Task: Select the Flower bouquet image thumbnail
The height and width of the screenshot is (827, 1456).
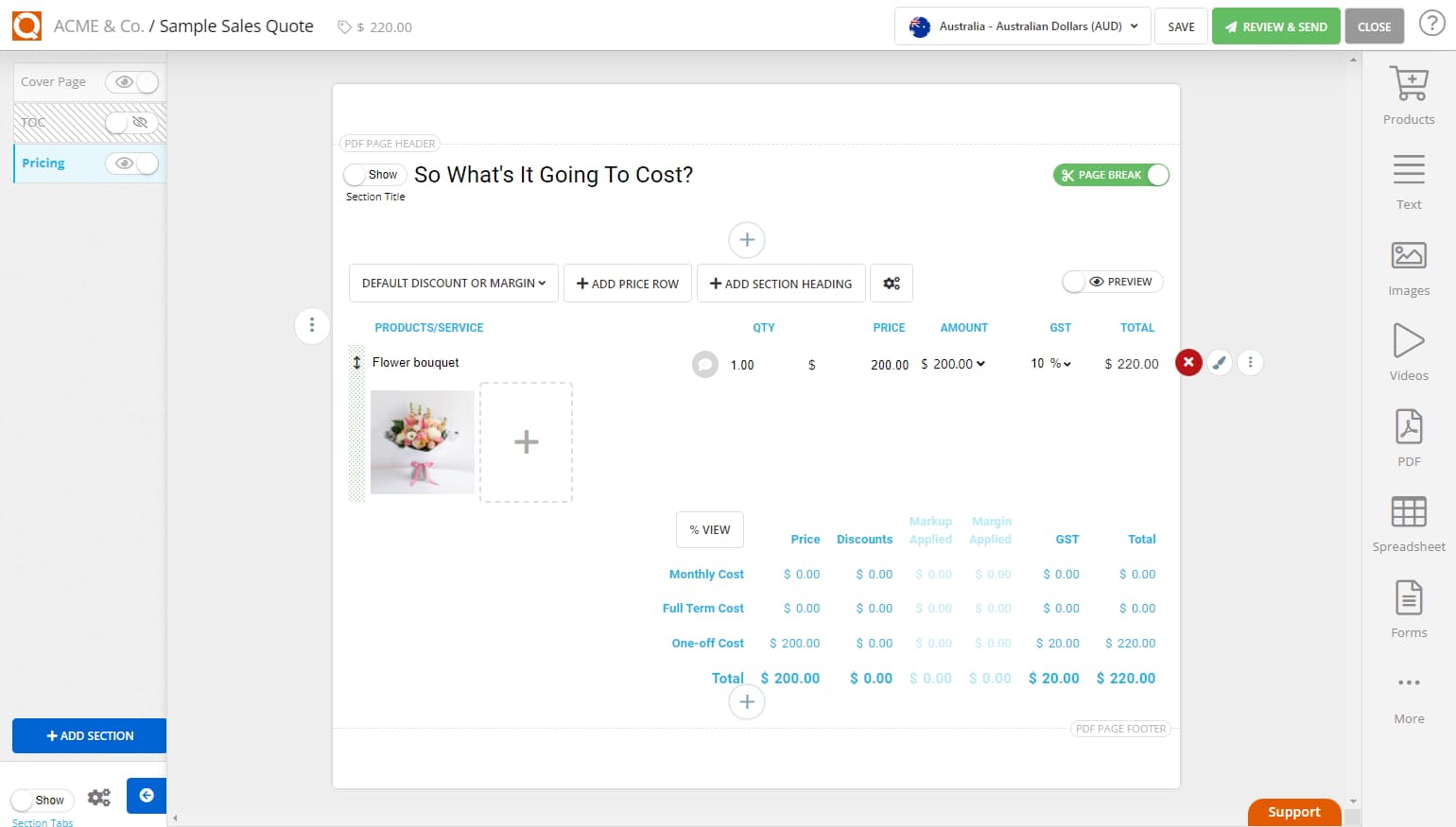Action: tap(422, 441)
